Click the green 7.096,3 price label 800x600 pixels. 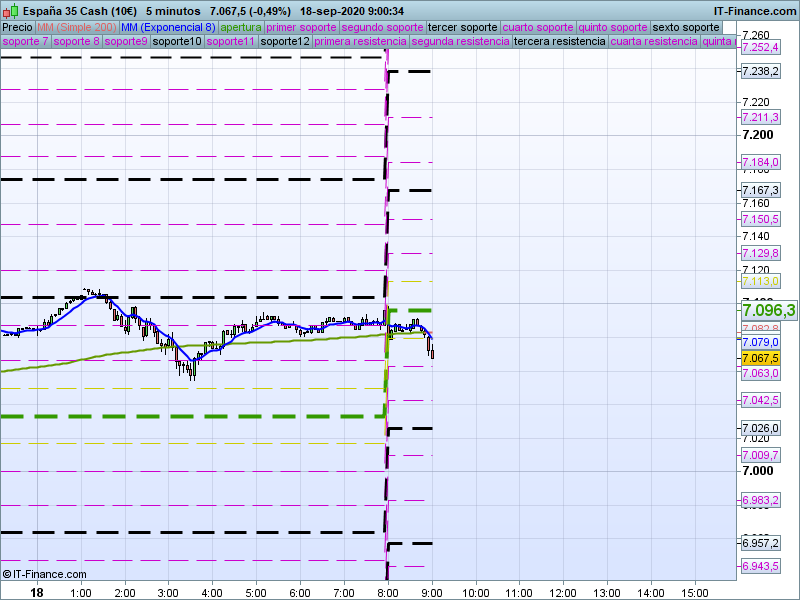[768, 310]
